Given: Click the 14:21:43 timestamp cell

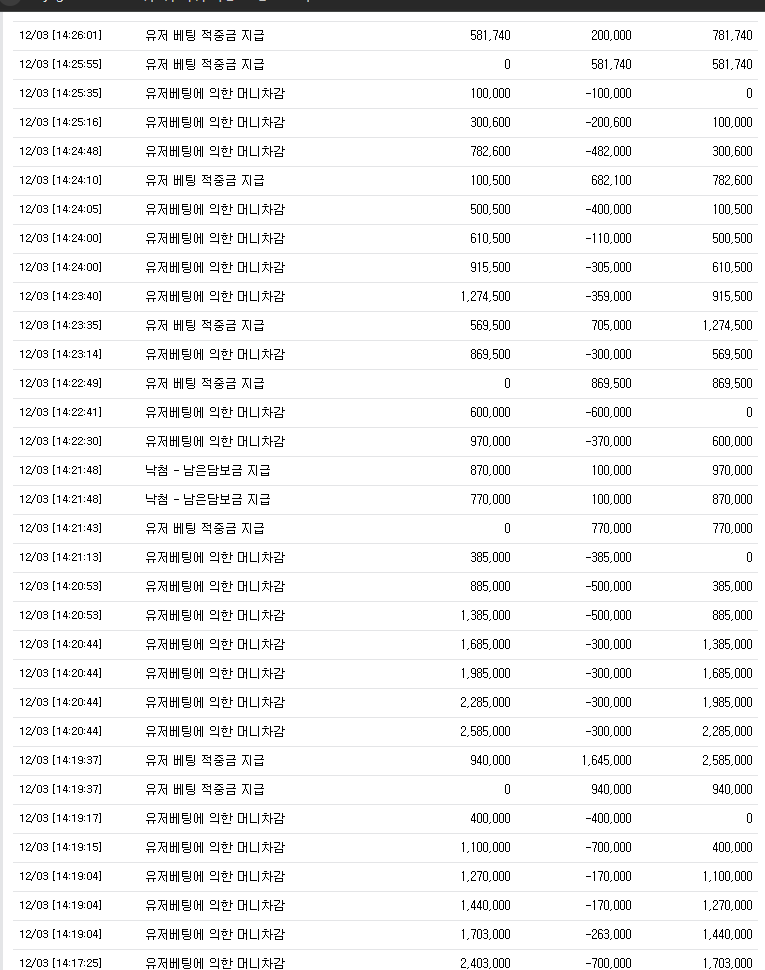Looking at the screenshot, I should 60,528.
